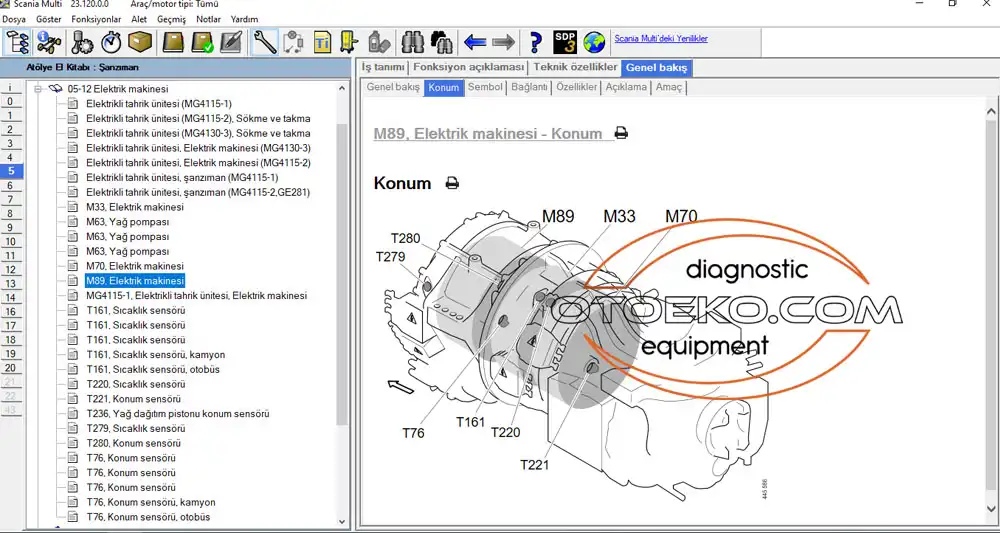Select main group 0 in the left index
The image size is (1000, 533).
[x=11, y=101]
